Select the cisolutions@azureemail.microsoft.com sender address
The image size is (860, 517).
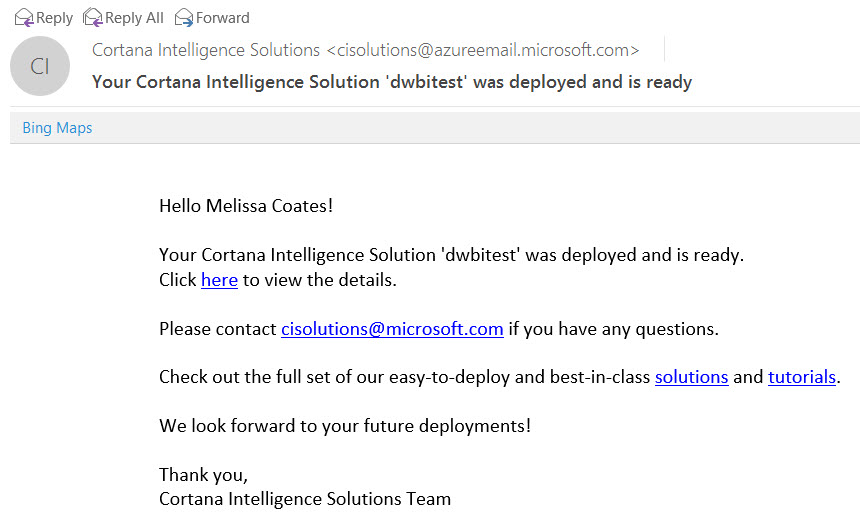(x=483, y=50)
